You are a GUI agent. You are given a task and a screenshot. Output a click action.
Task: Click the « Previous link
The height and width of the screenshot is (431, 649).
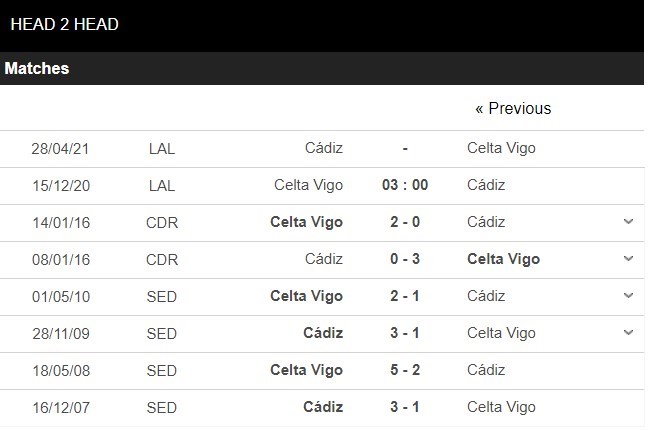pyautogui.click(x=512, y=108)
